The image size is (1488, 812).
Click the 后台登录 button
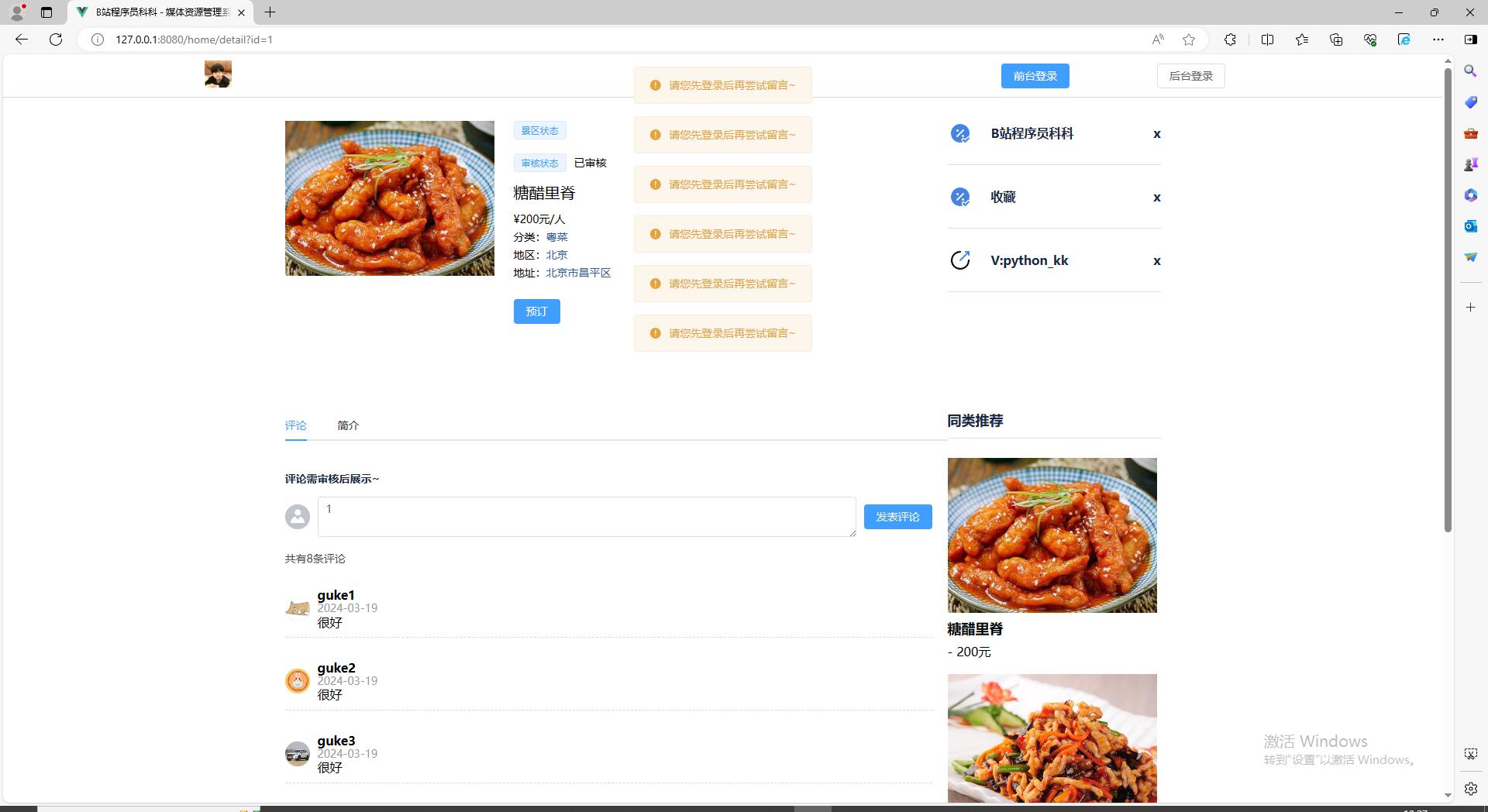tap(1191, 76)
